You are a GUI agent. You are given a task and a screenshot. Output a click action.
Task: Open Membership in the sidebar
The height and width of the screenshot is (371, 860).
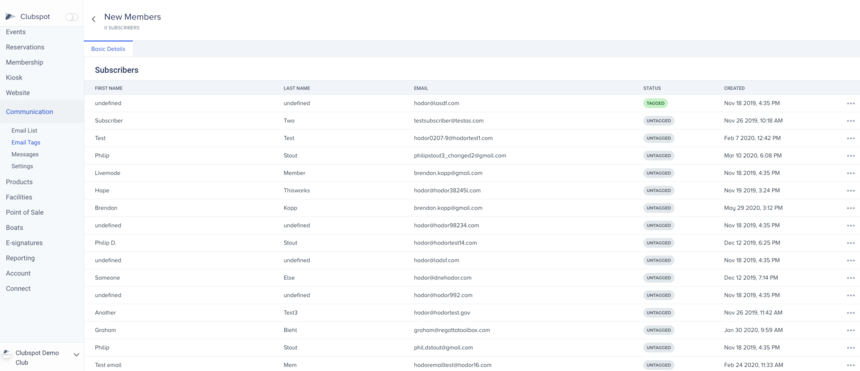point(25,63)
